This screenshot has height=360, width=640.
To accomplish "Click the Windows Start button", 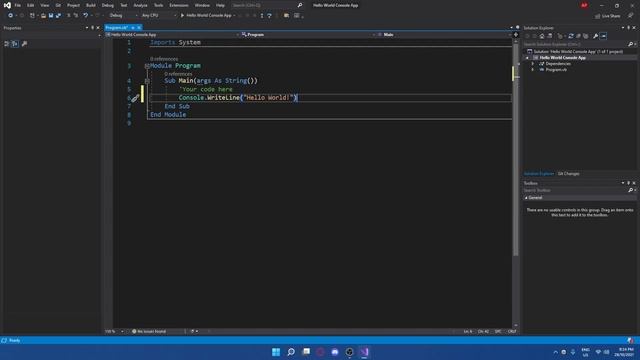I will pyautogui.click(x=276, y=352).
